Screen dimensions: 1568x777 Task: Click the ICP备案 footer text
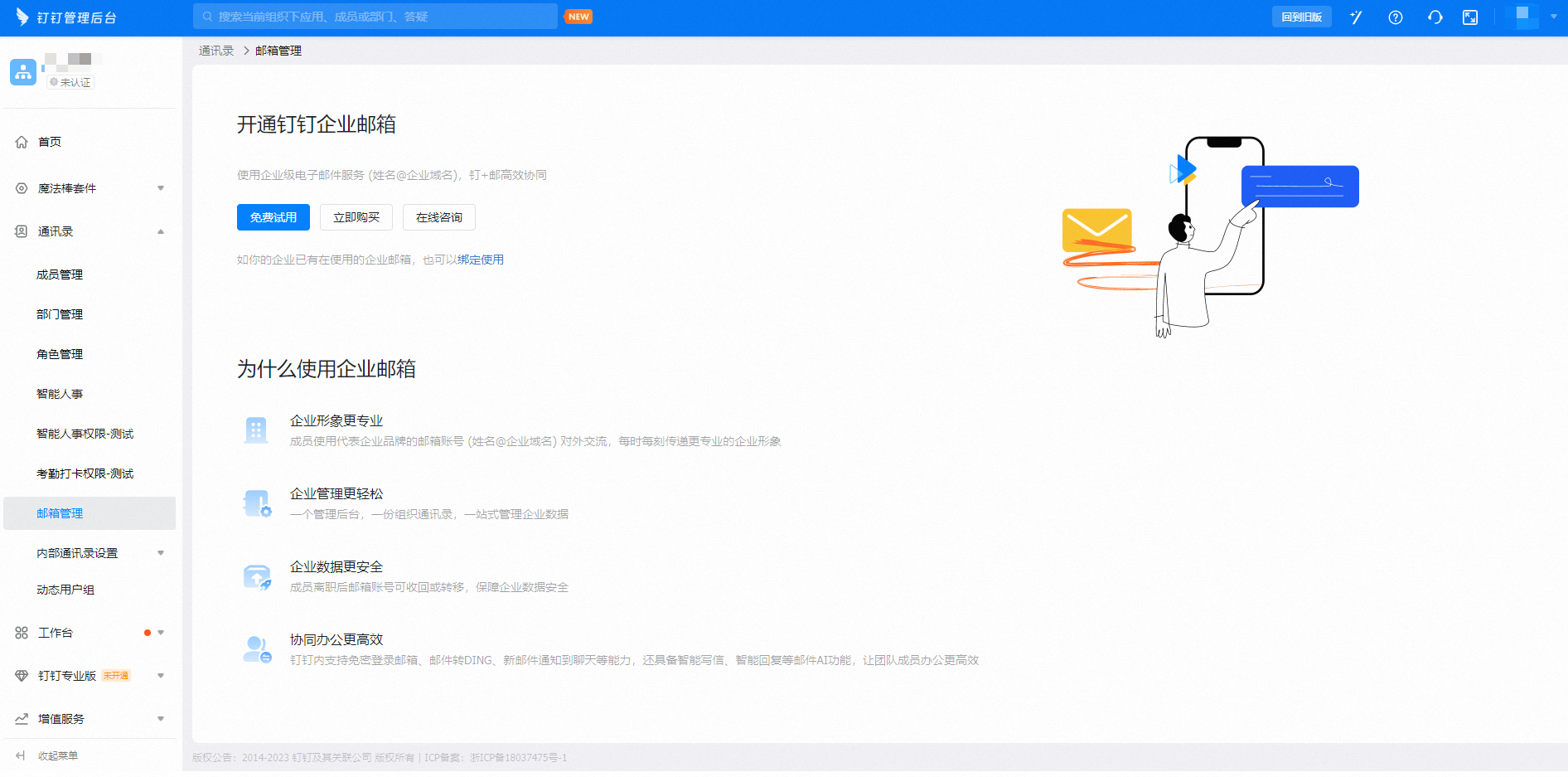coord(496,757)
